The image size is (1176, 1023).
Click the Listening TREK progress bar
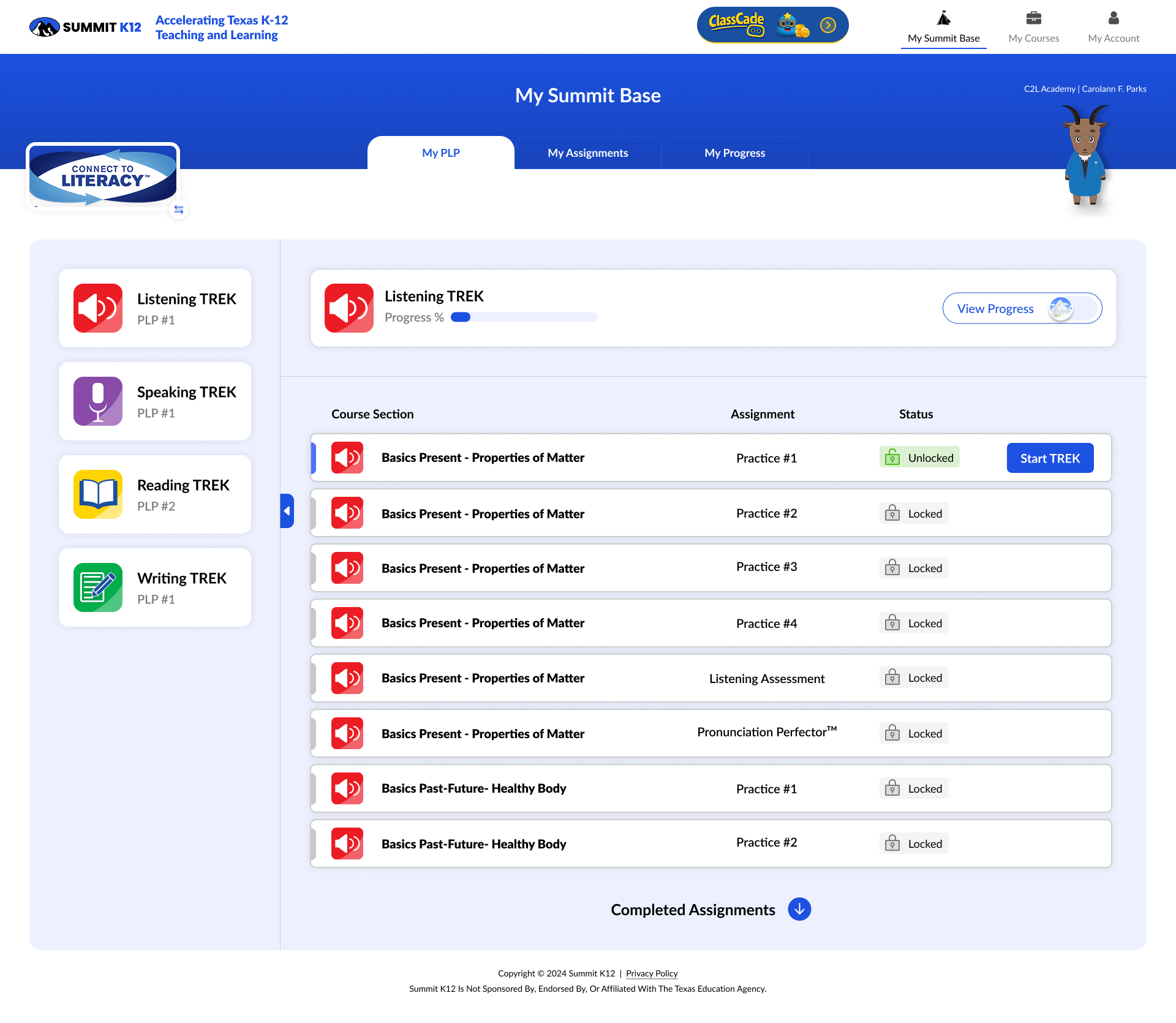pyautogui.click(x=524, y=317)
